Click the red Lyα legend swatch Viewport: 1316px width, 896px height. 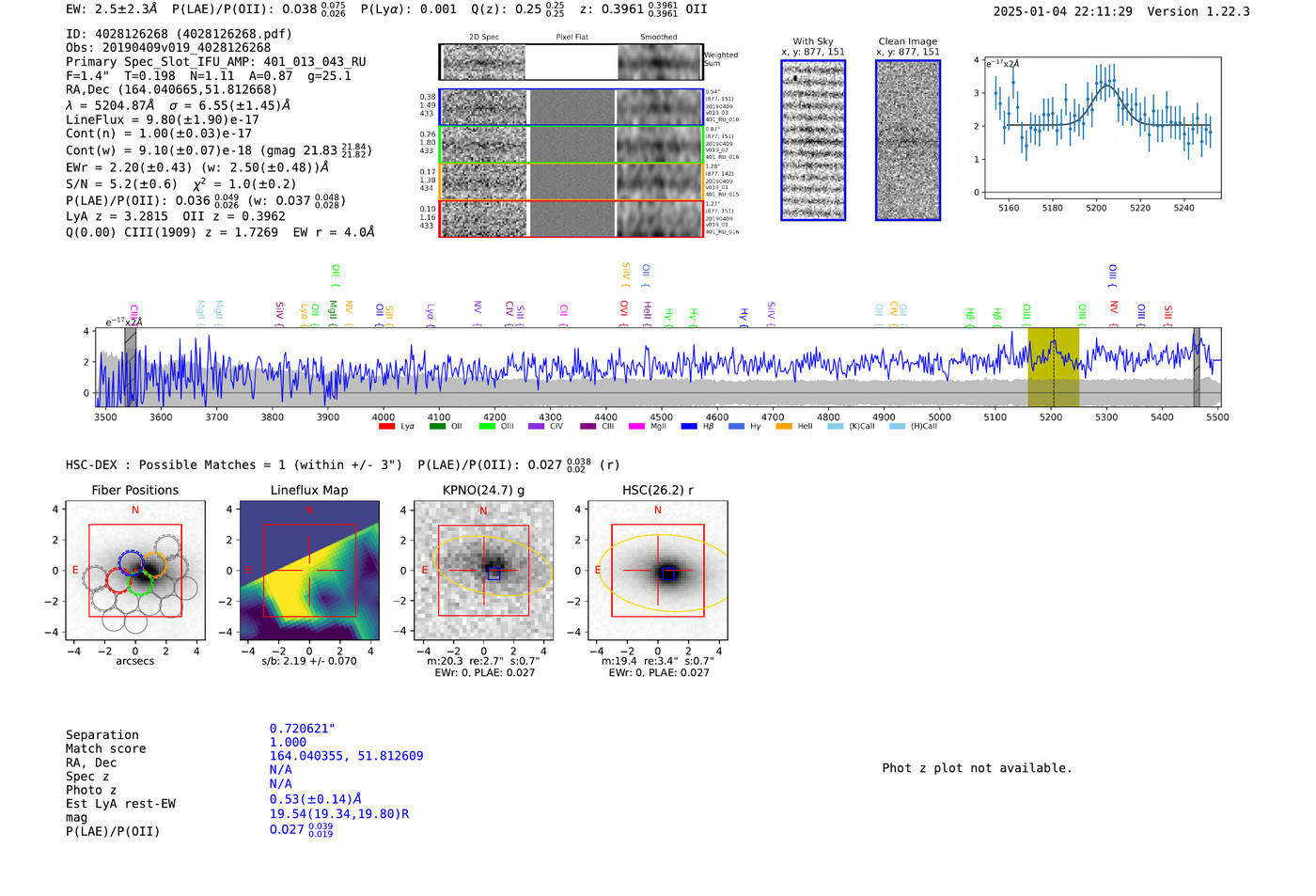386,427
